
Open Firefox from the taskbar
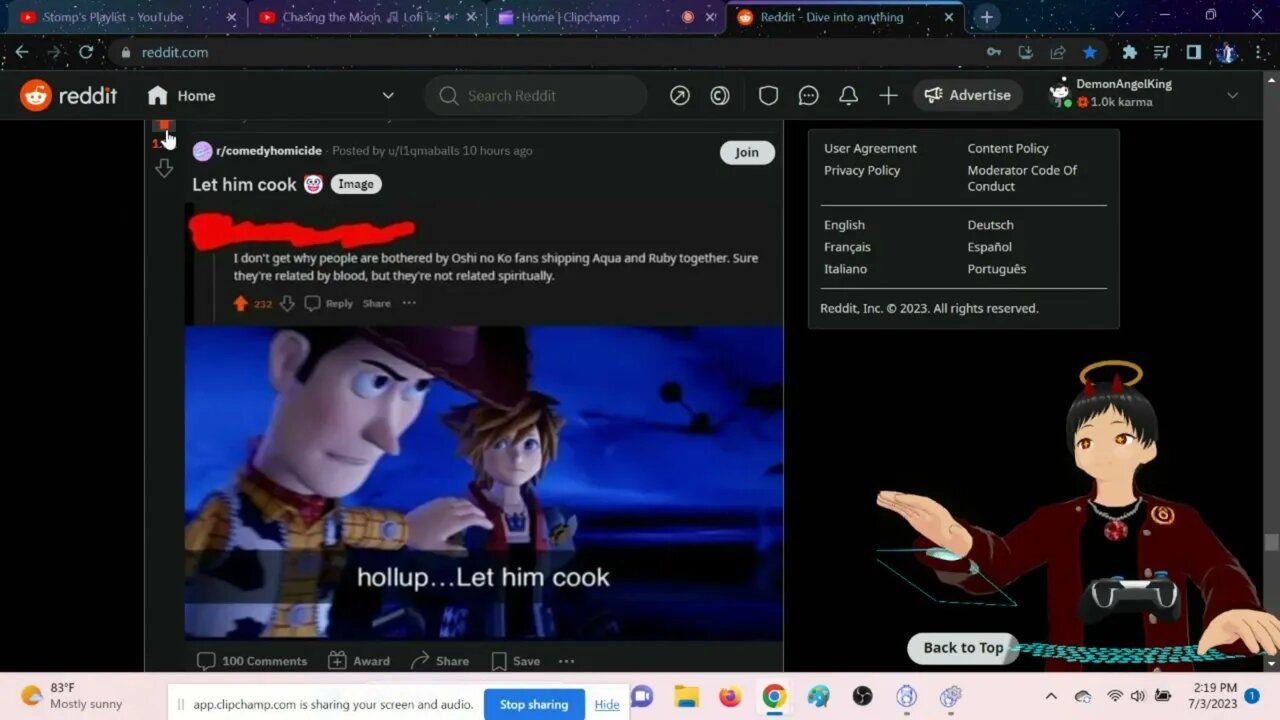pos(730,696)
